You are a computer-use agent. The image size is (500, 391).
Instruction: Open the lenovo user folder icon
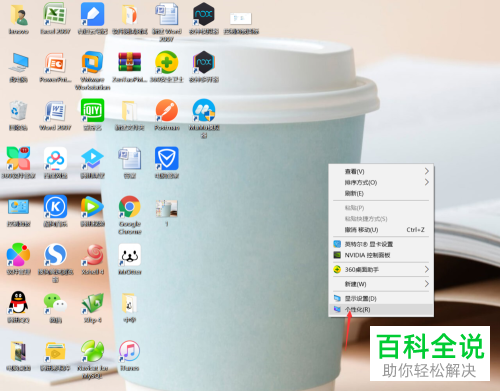point(18,15)
